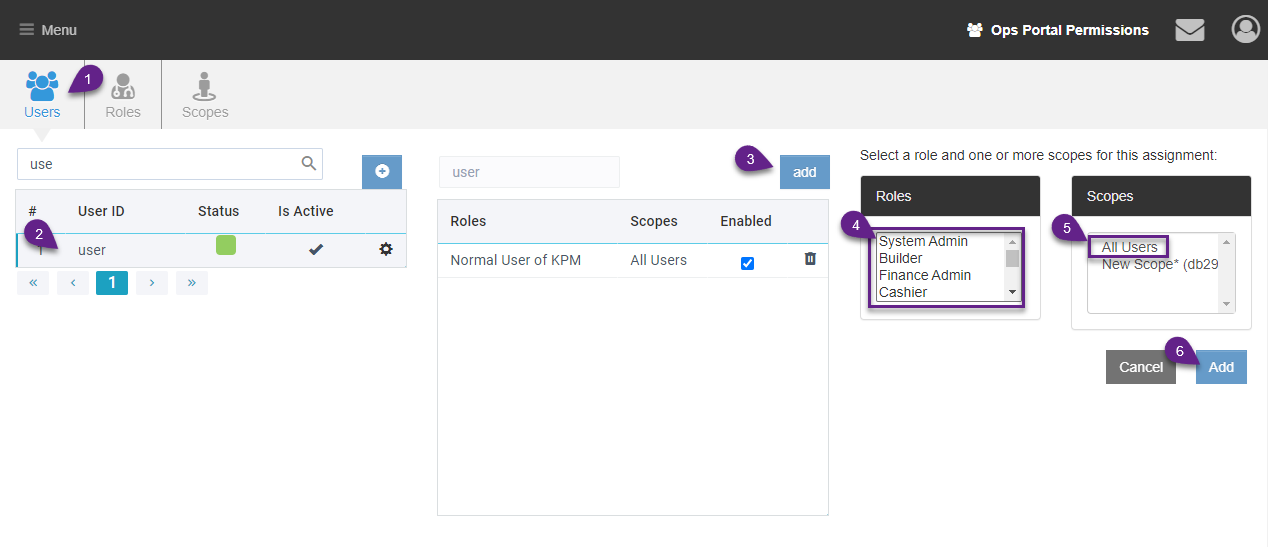Click the green Status indicator for user
Viewport: 1268px width, 547px height.
coord(226,246)
